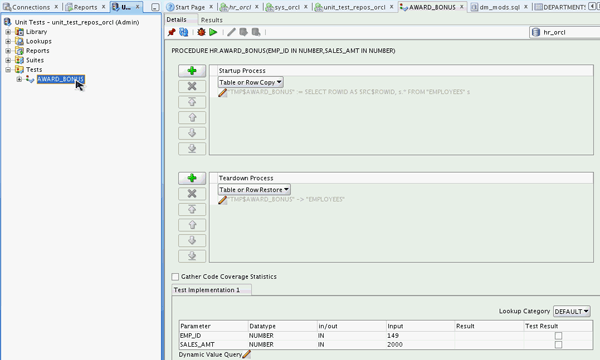Image resolution: width=600 pixels, height=360 pixels.
Task: Switch to the Reports navigator tab
Action: coord(85,7)
